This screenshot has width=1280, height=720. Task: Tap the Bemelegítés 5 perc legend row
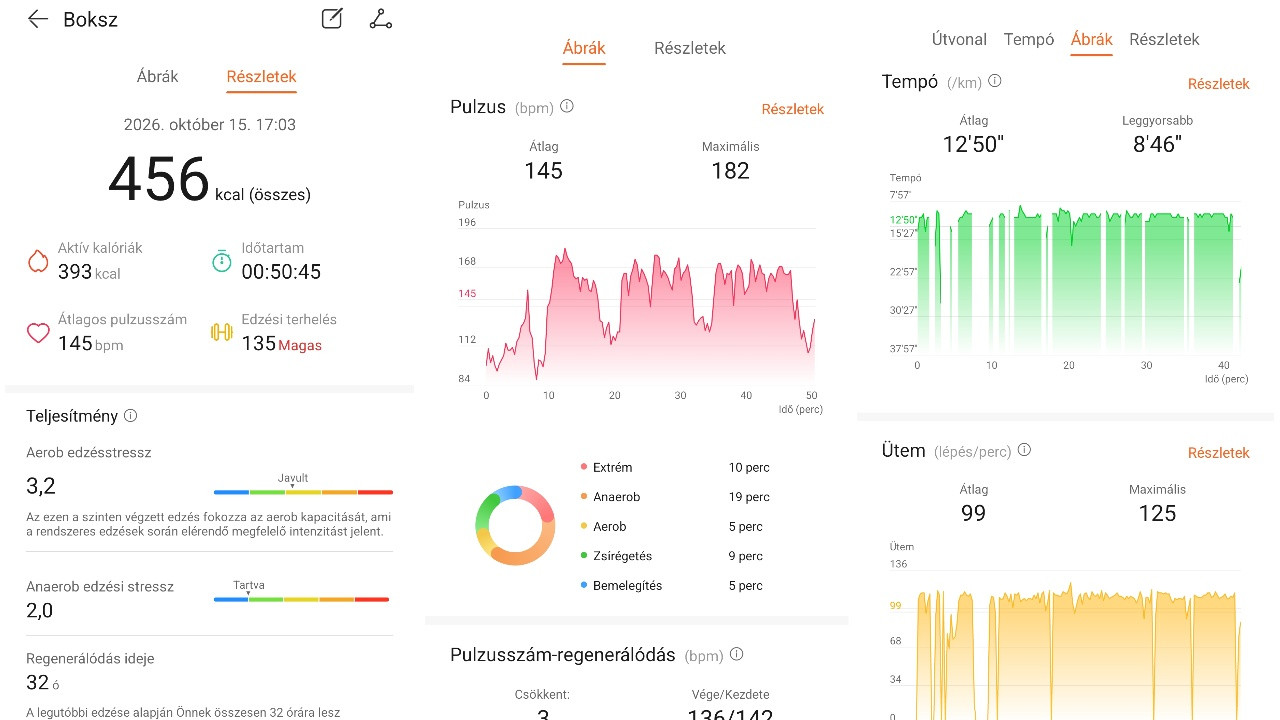coord(671,586)
